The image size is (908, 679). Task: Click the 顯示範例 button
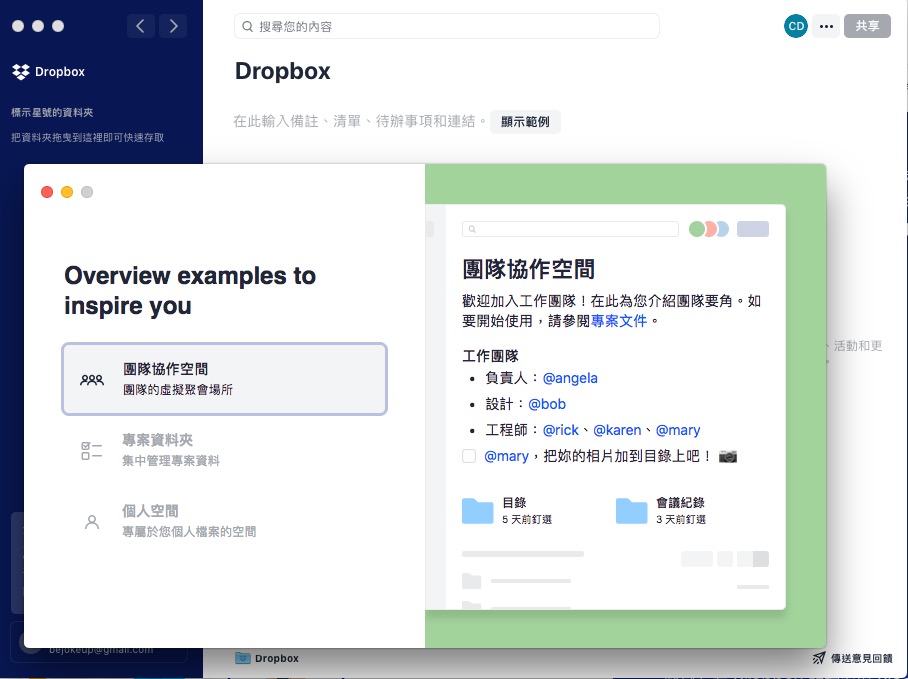tap(525, 122)
